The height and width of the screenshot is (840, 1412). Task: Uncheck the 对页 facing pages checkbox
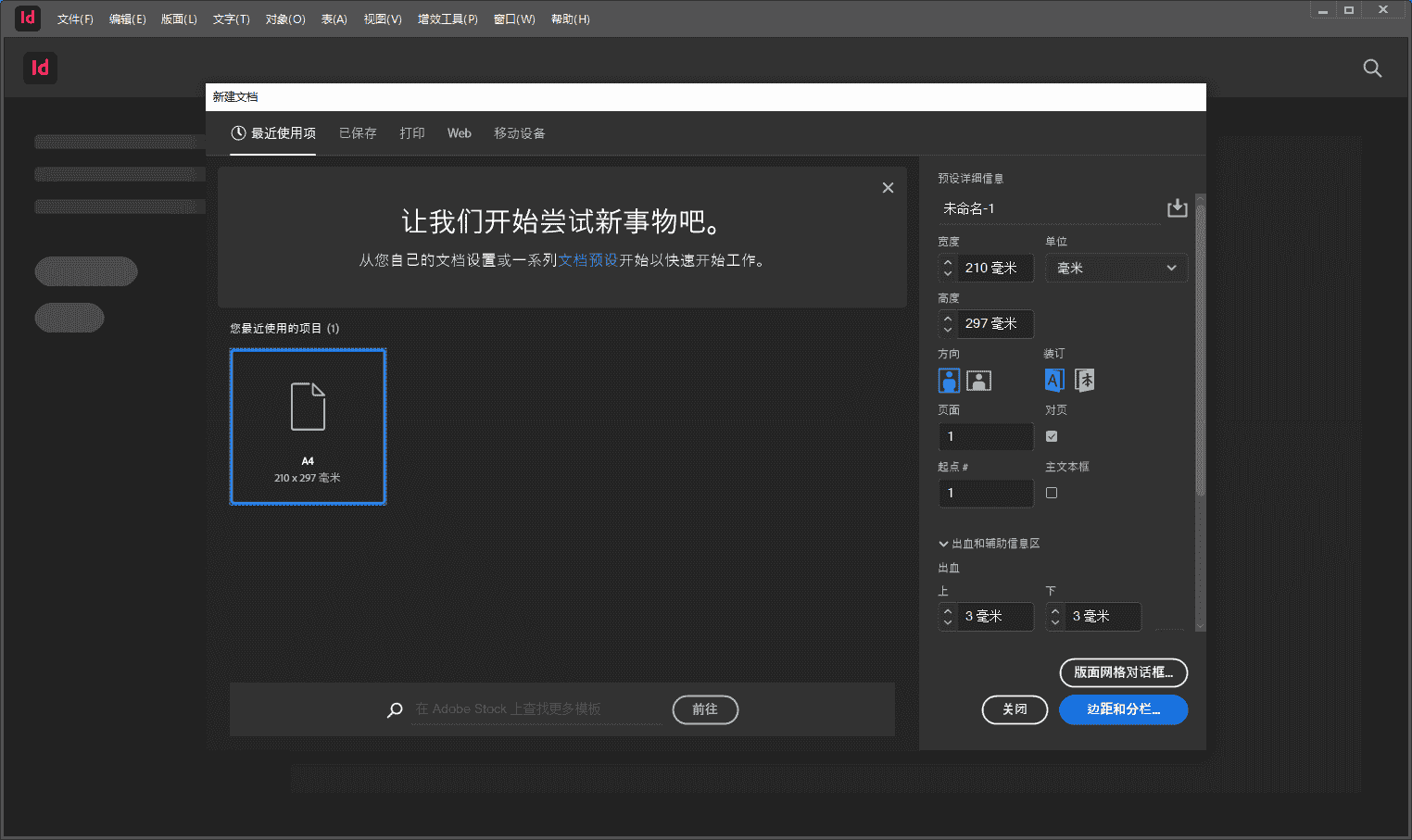point(1052,436)
